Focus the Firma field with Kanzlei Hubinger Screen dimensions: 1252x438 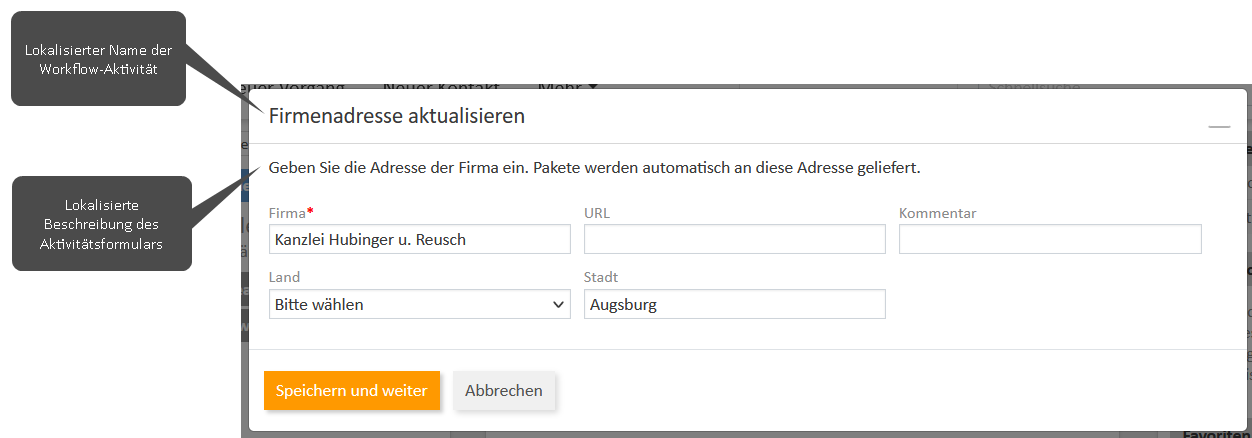tap(420, 240)
